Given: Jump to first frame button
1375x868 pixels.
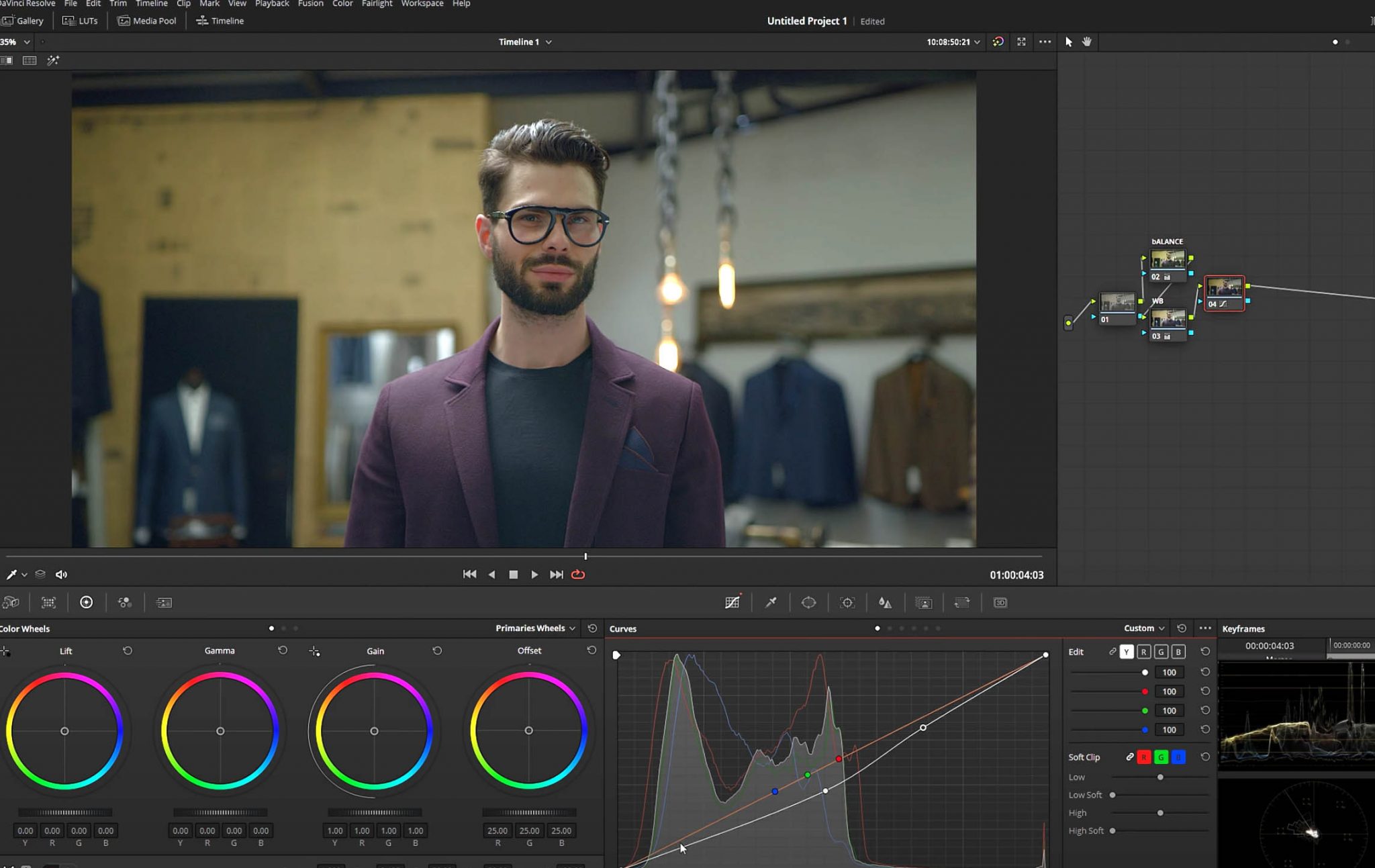Looking at the screenshot, I should [x=470, y=575].
